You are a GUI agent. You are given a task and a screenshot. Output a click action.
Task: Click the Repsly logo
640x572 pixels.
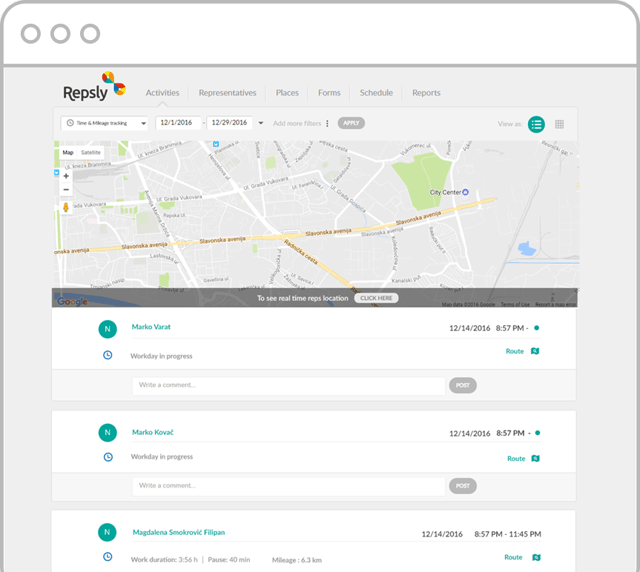(x=94, y=87)
